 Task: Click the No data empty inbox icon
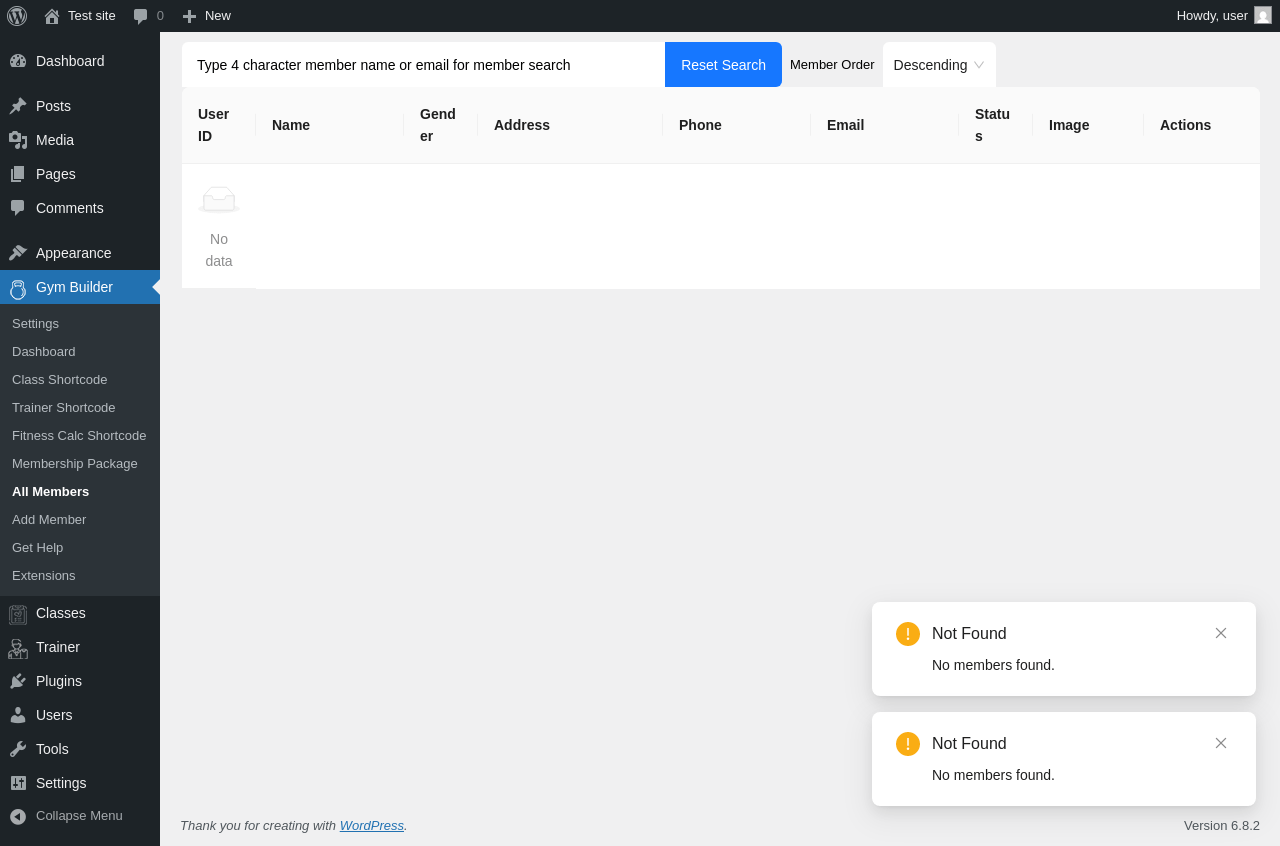click(219, 199)
